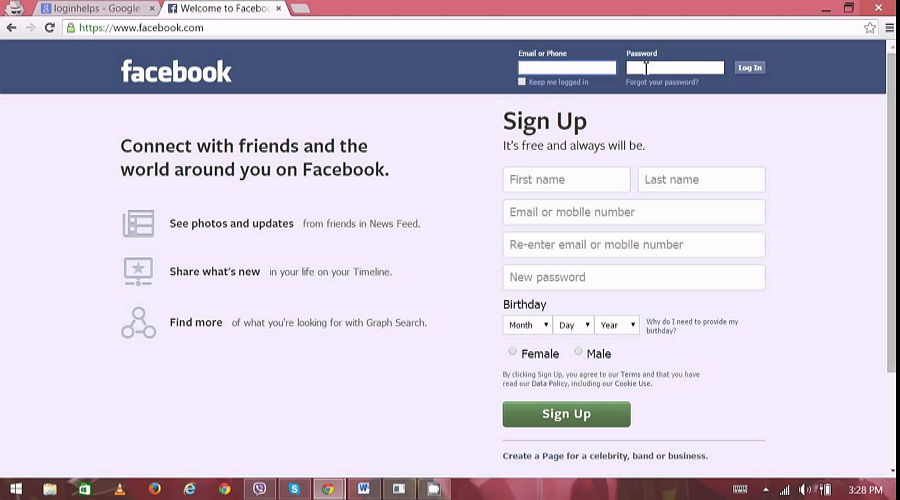Open VLC media player from the taskbar
Screen dimensions: 900x500
(119, 489)
